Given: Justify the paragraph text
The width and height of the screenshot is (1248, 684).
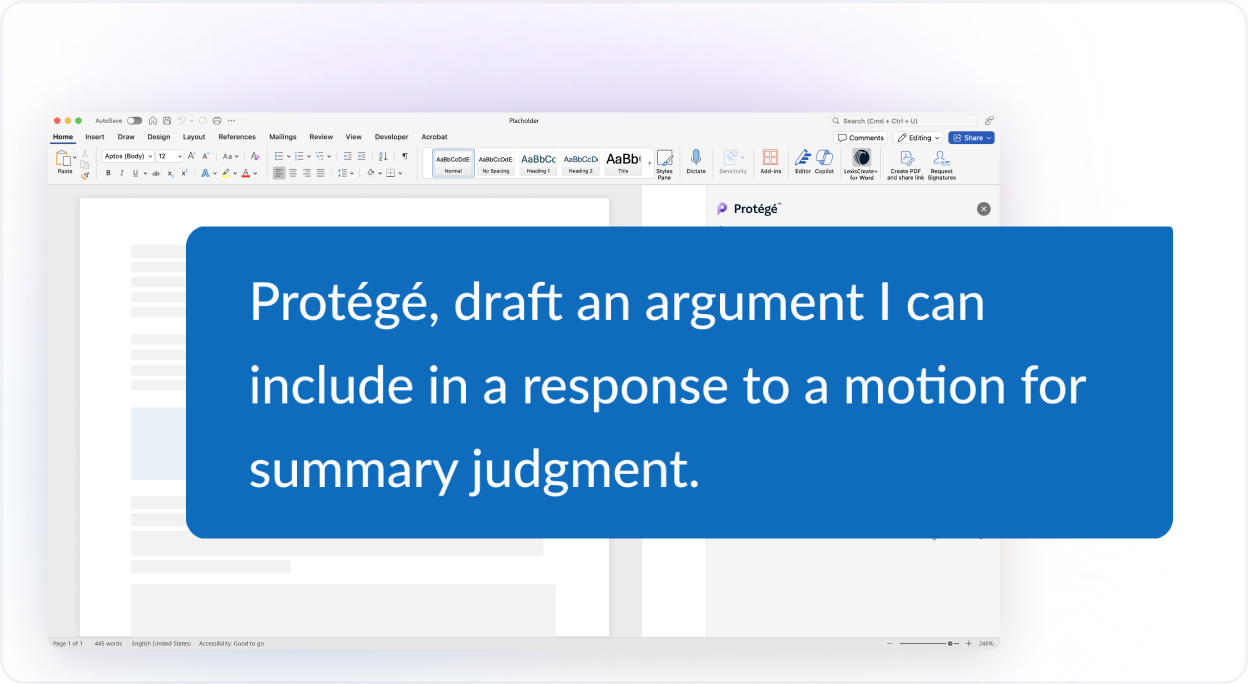Looking at the screenshot, I should (320, 173).
